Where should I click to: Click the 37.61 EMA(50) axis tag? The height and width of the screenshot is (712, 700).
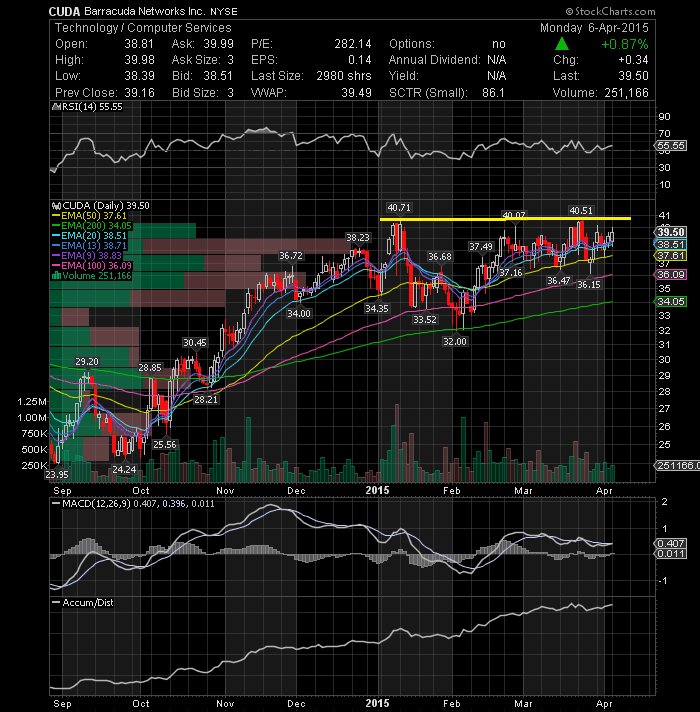pyautogui.click(x=670, y=256)
